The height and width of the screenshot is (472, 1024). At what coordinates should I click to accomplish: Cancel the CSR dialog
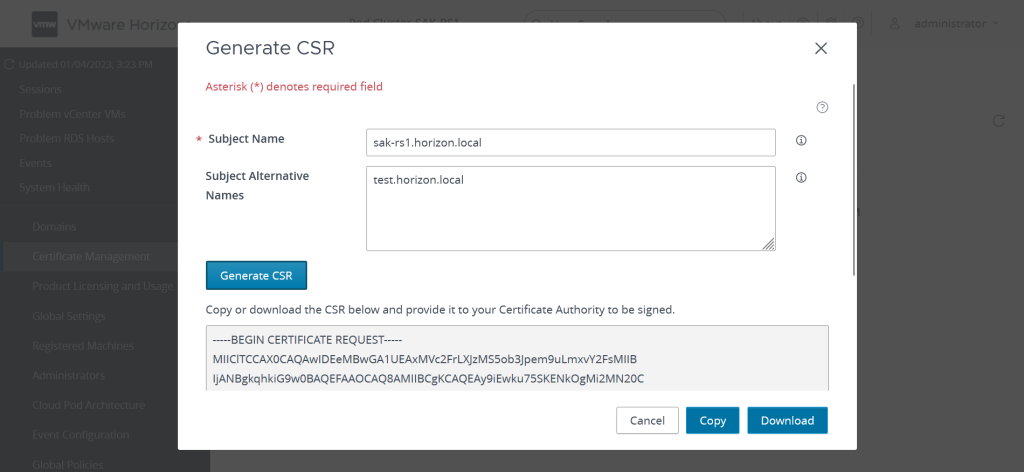647,420
